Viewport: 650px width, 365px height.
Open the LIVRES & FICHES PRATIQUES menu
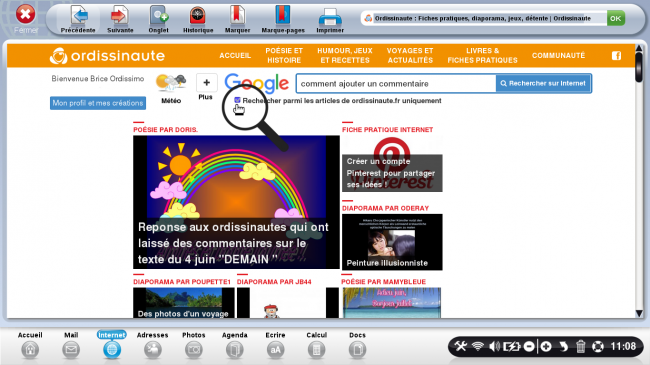pyautogui.click(x=483, y=56)
